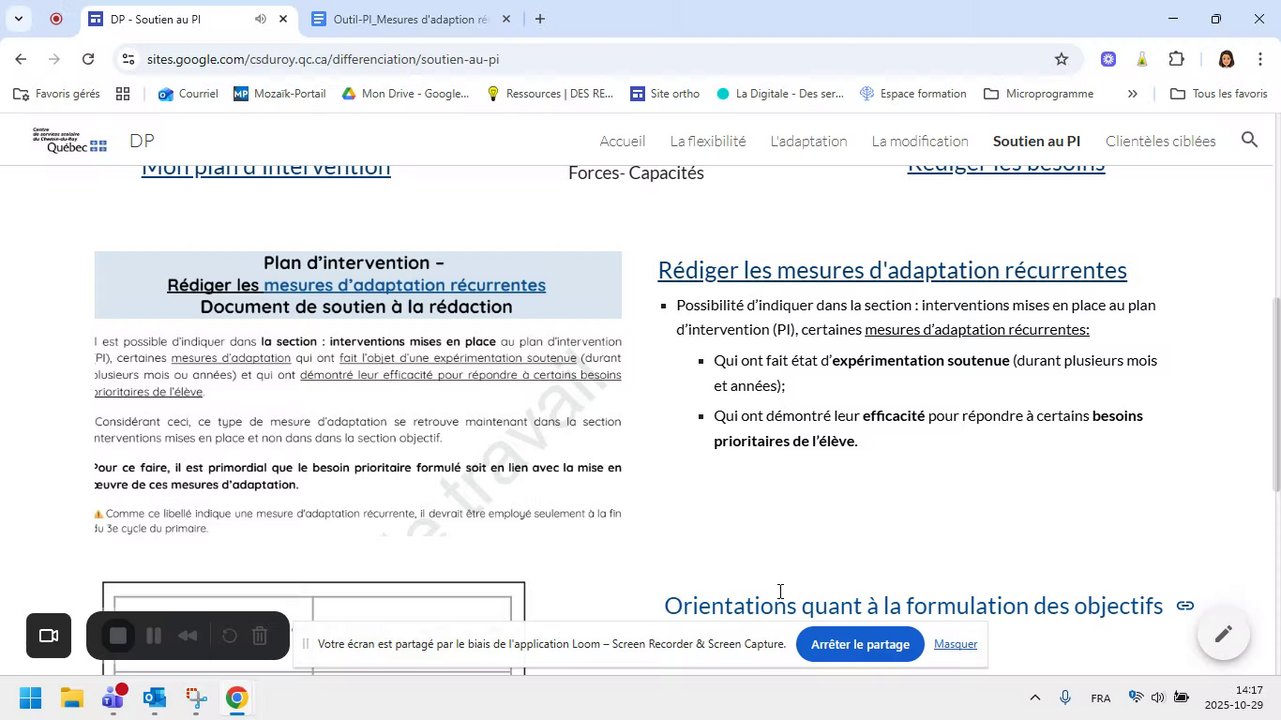1281x720 pixels.
Task: Click Arrêter le partage button
Action: [x=860, y=644]
